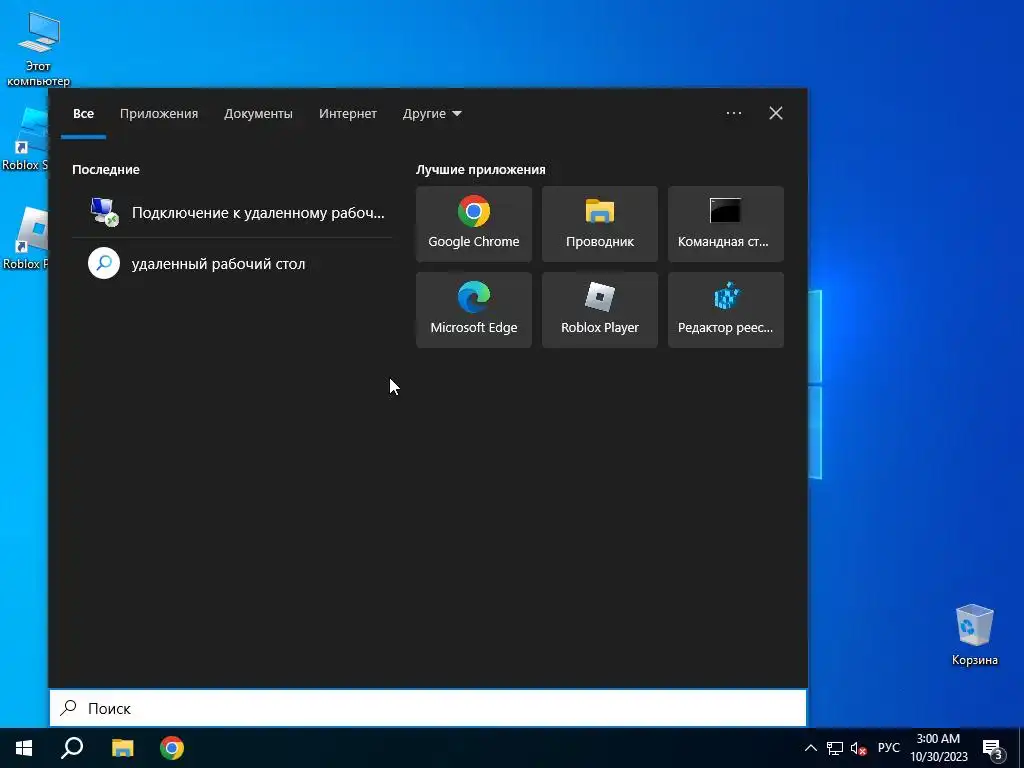
Task: Switch to Приложения tab
Action: click(159, 114)
